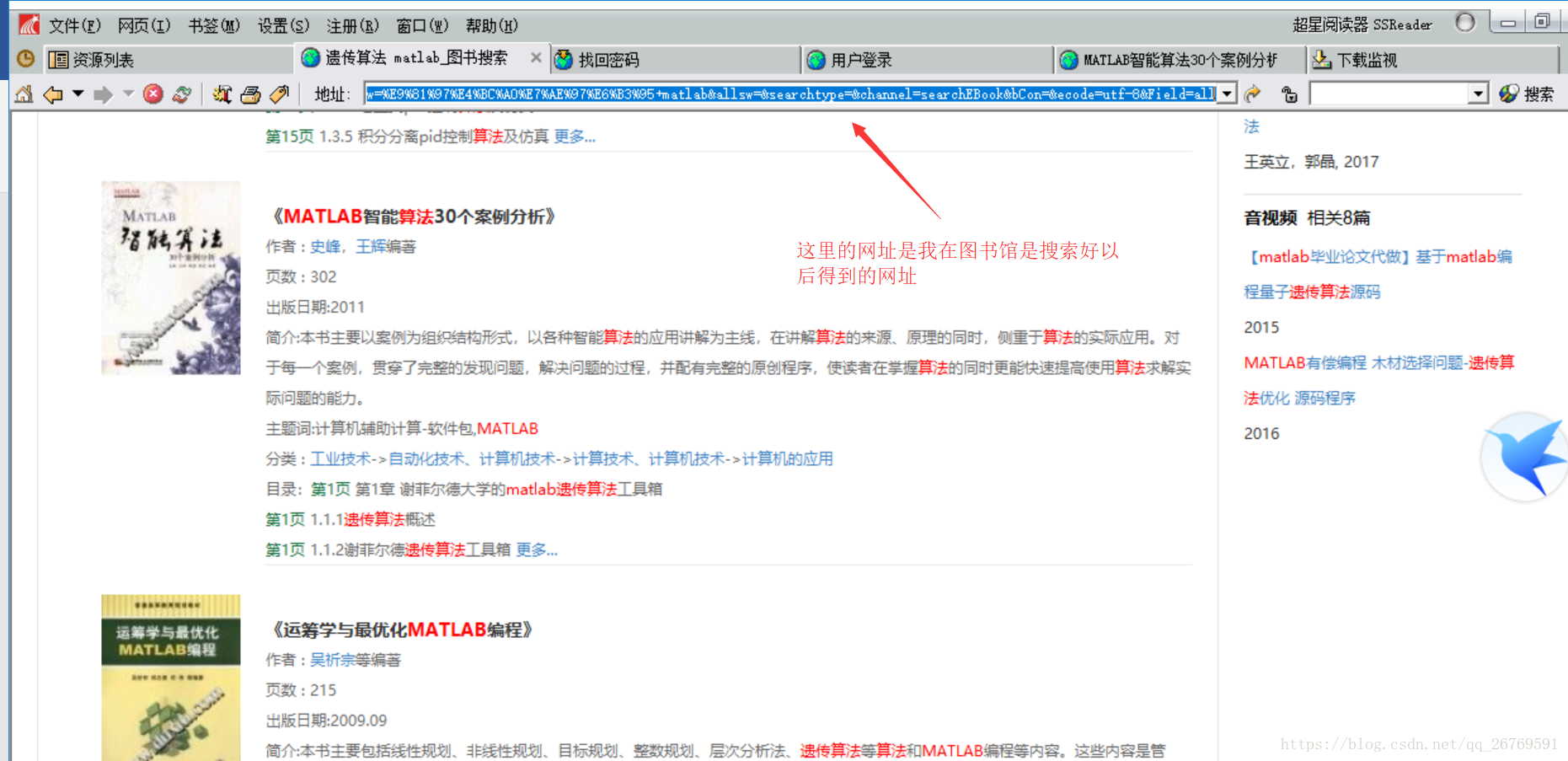Click the 王英立, 郭晶, 2017 text
The width and height of the screenshot is (1568, 761).
click(x=1311, y=162)
